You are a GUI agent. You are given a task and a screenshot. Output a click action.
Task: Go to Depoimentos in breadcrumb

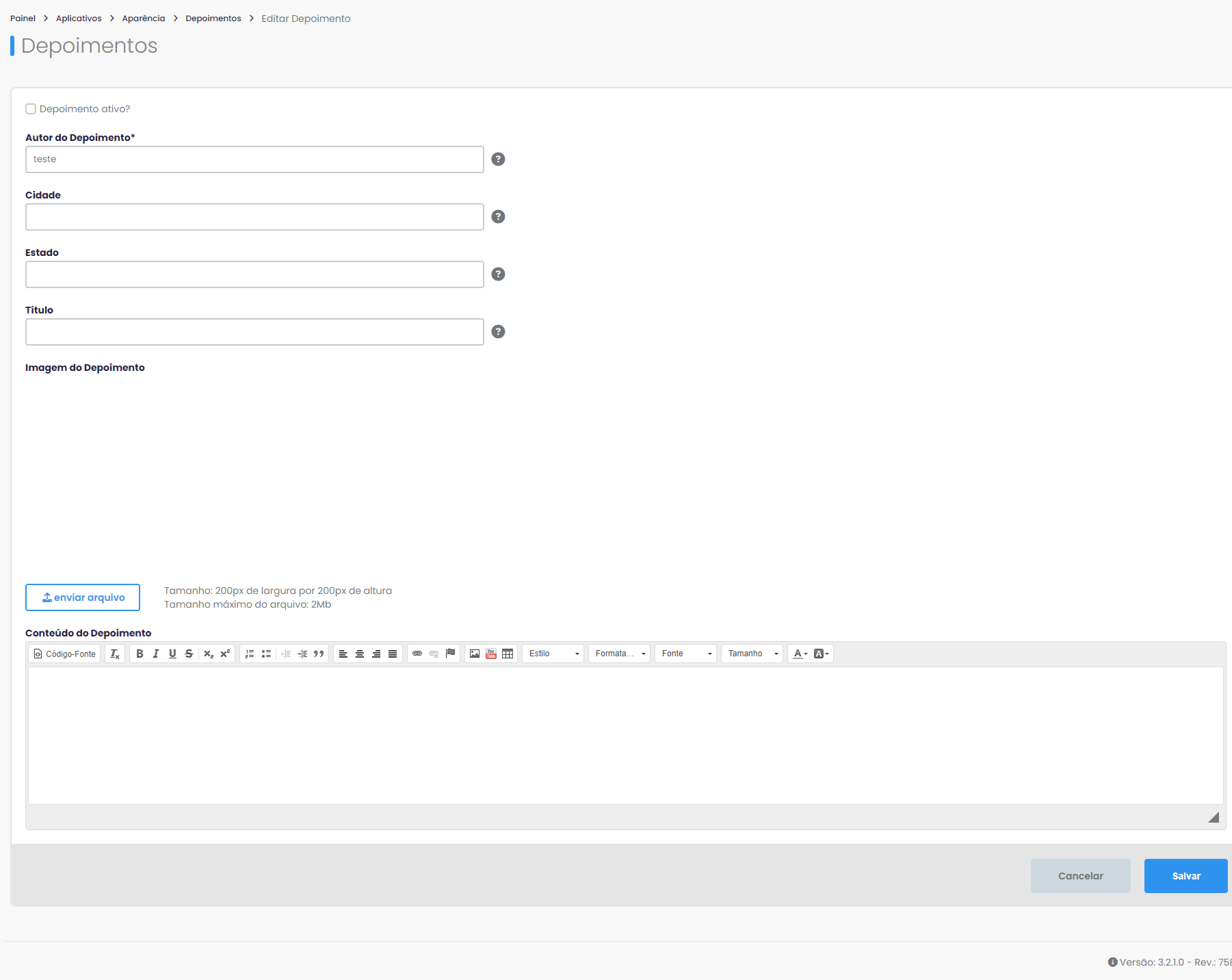(213, 18)
